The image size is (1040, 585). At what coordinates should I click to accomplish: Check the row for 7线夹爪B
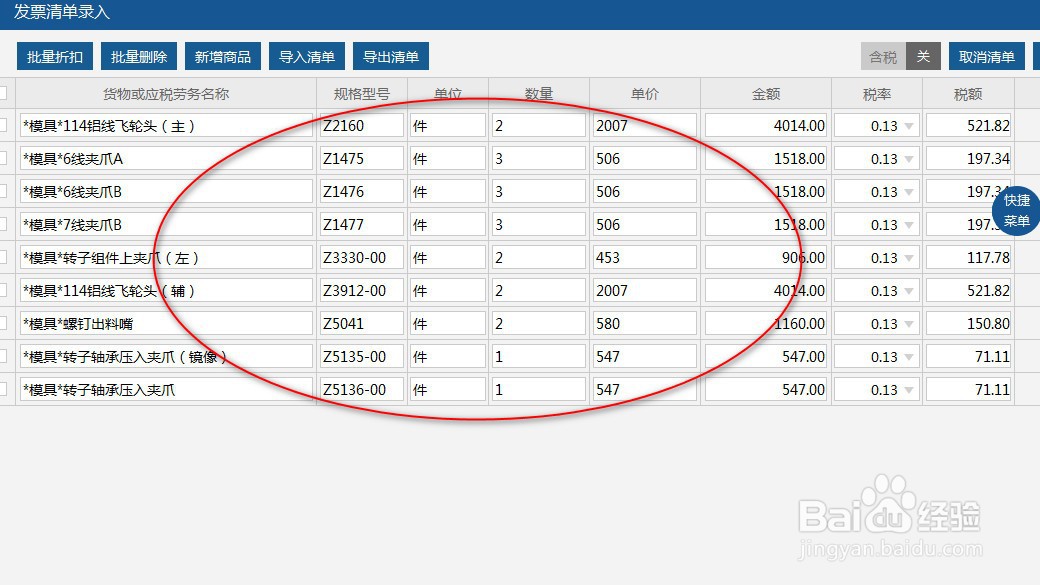(3, 224)
